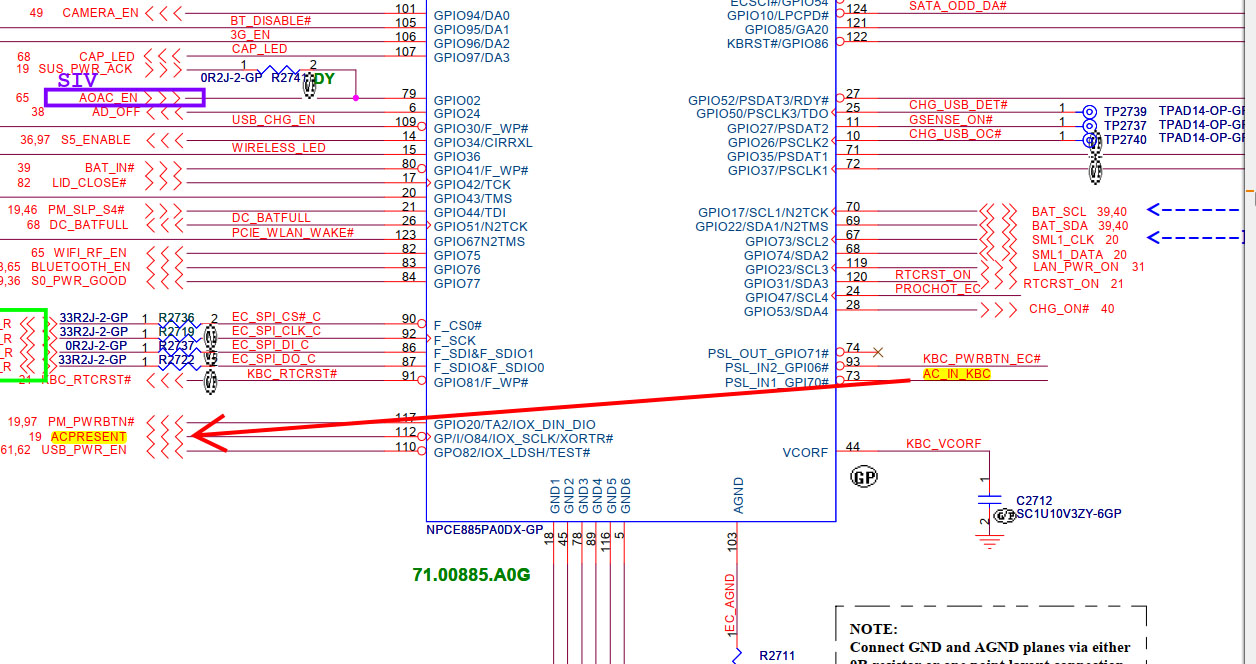This screenshot has height=664, width=1256.
Task: Click the USB_PWR_EN signal label
Action: (x=84, y=450)
